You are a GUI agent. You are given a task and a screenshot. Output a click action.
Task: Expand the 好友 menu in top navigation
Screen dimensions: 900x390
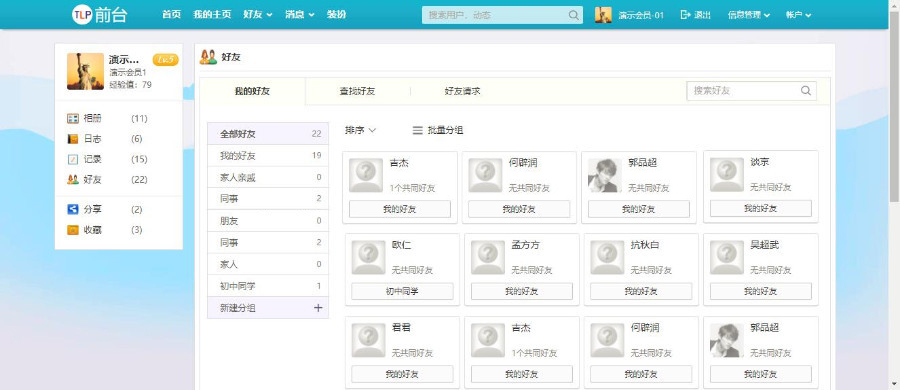click(x=258, y=15)
